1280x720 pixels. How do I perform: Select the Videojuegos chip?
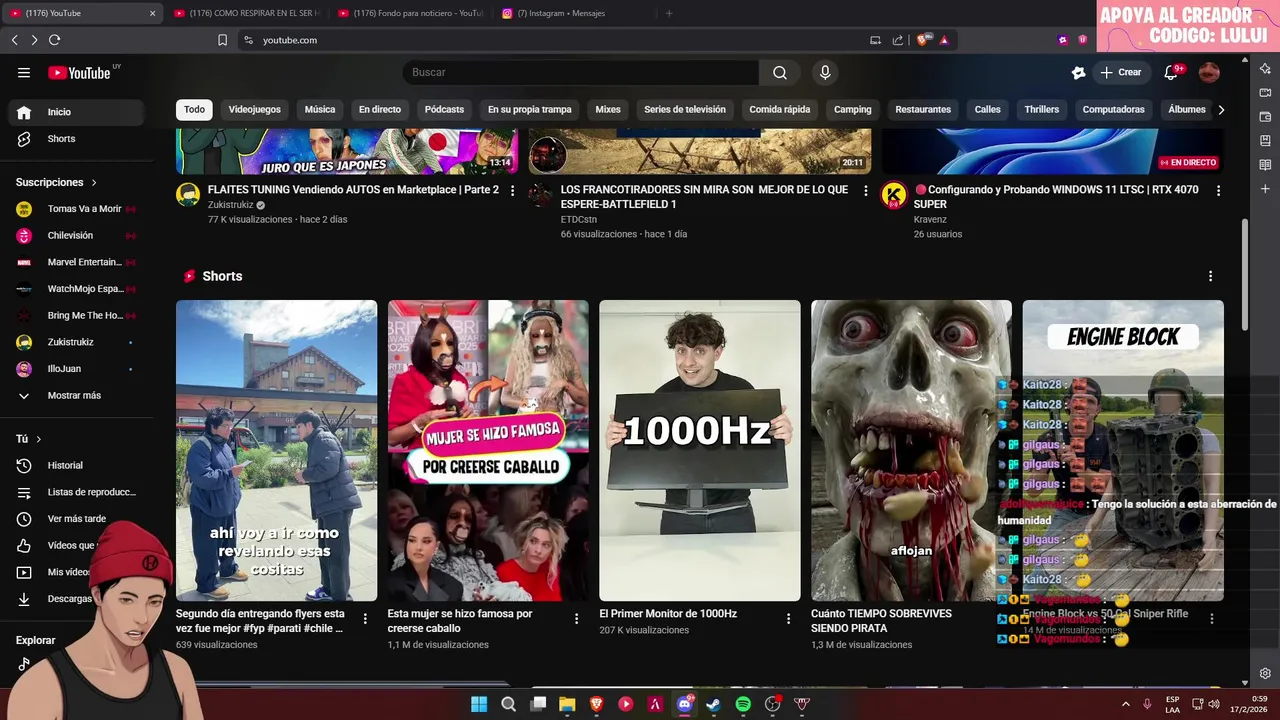tap(255, 109)
